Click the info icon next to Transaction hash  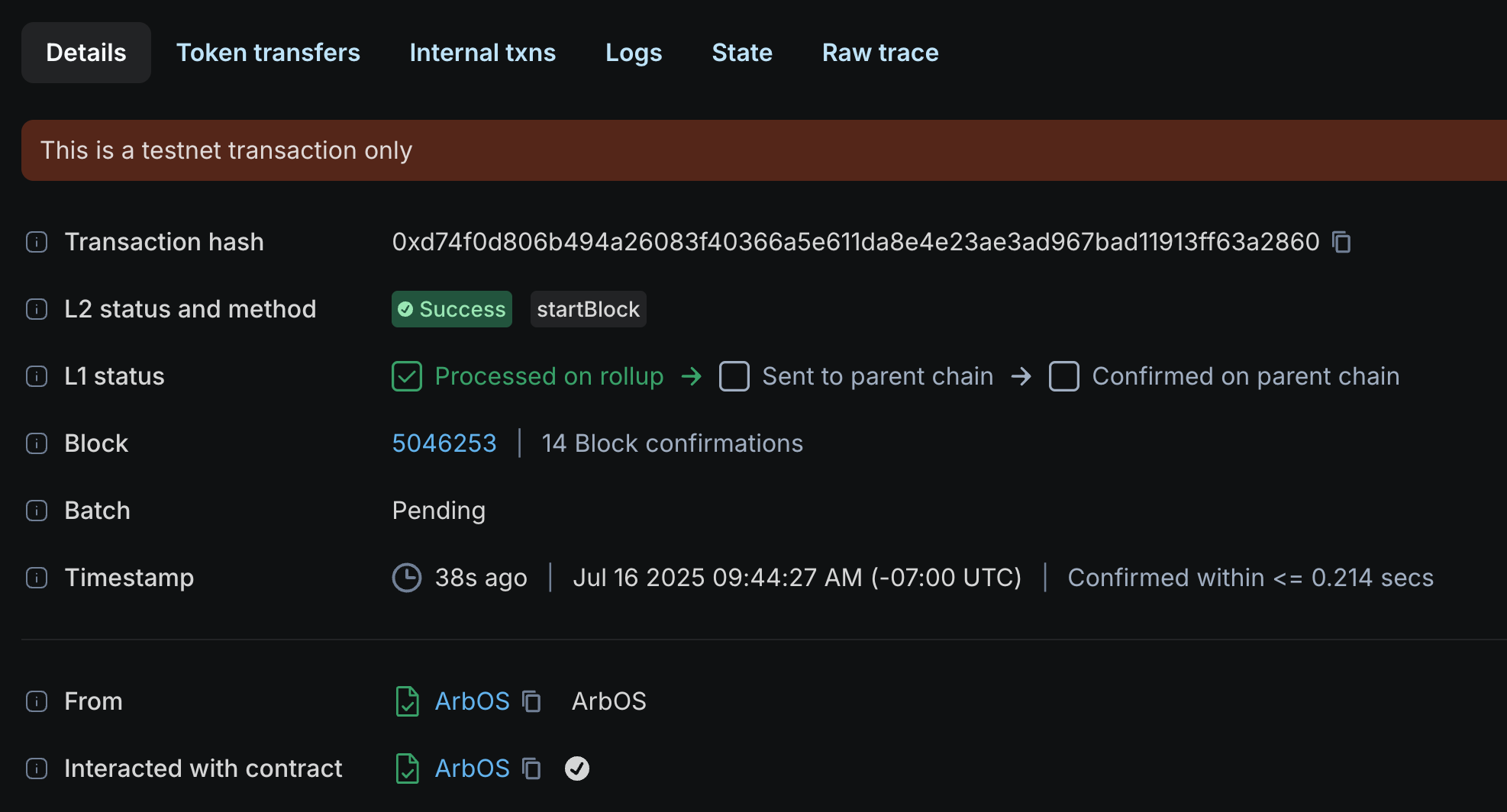coord(37,242)
